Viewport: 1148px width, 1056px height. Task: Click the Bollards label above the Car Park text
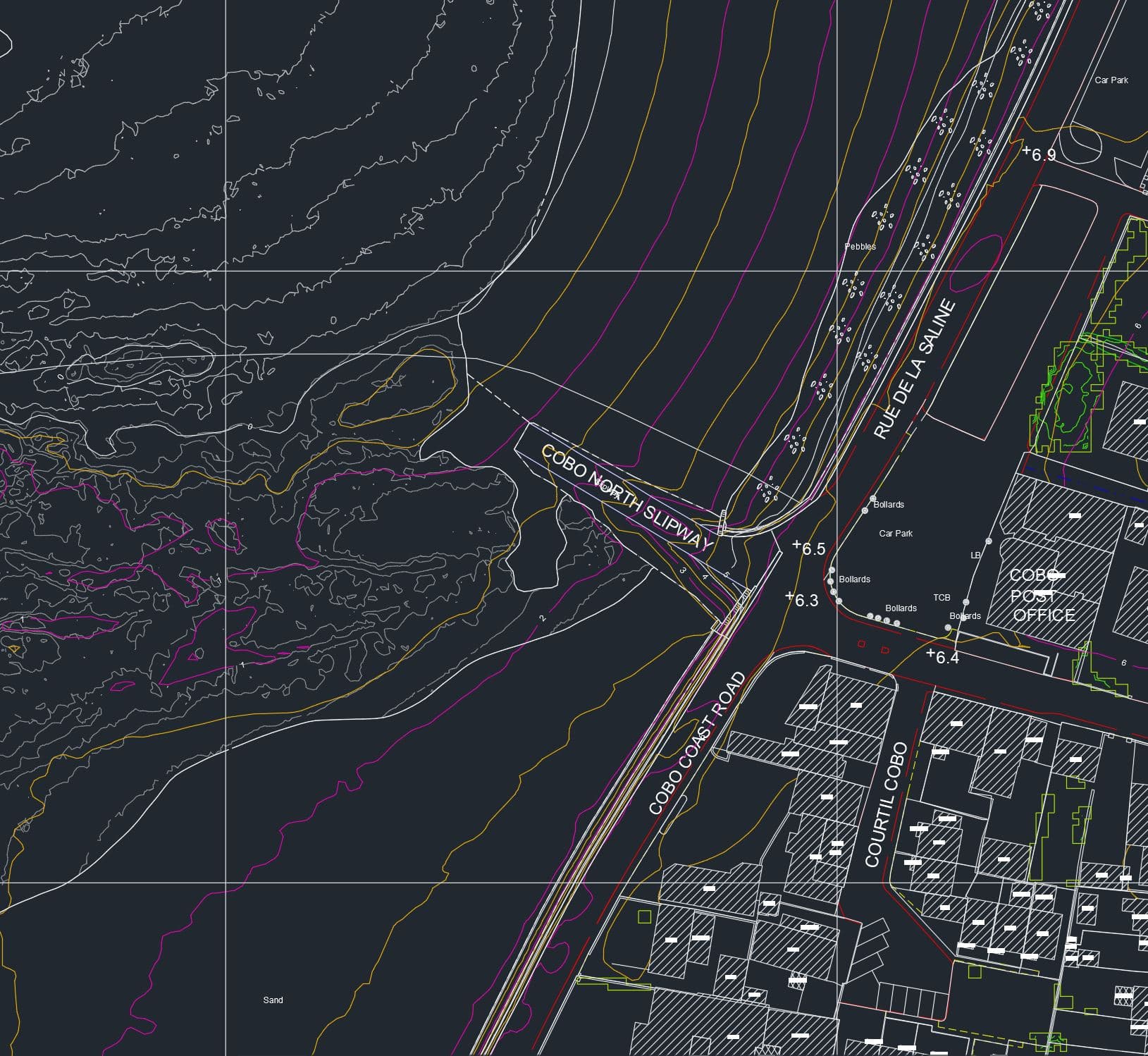tap(888, 505)
